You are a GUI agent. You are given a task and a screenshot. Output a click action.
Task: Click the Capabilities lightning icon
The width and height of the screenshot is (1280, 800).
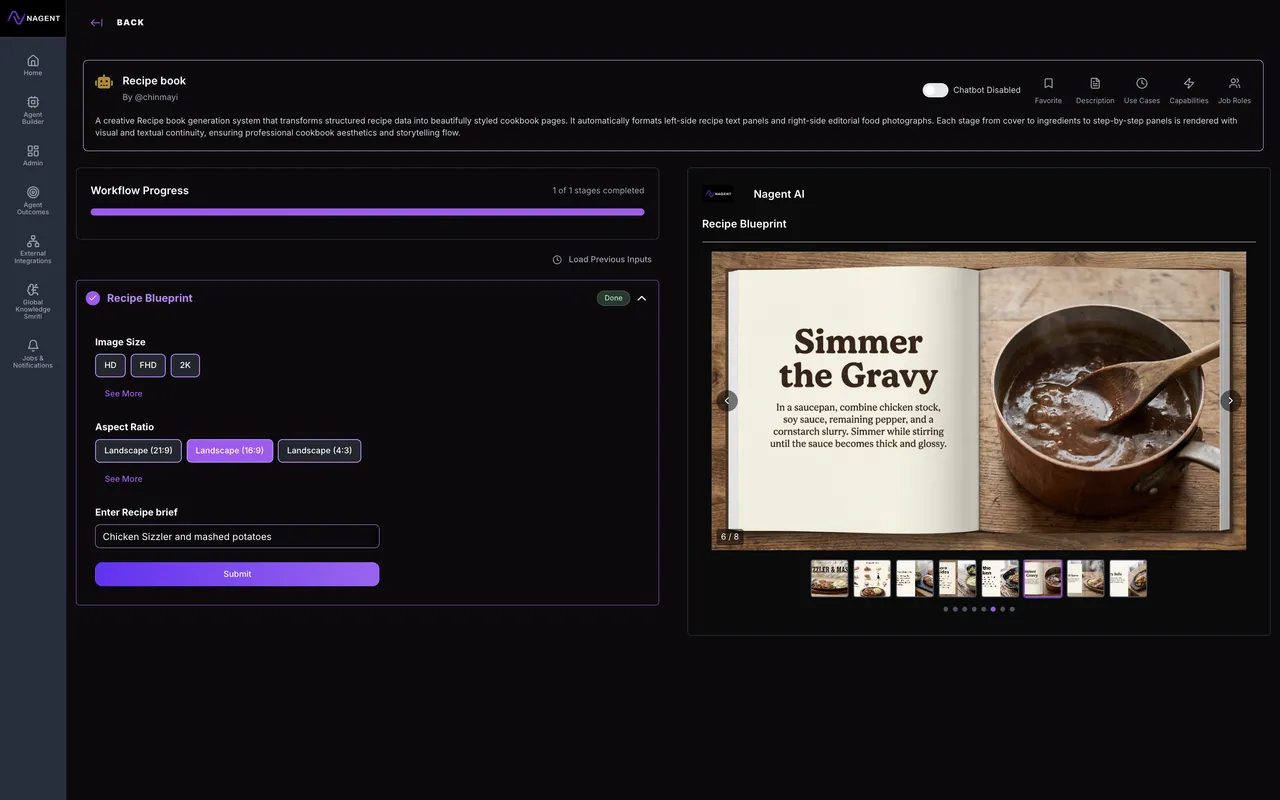point(1189,84)
